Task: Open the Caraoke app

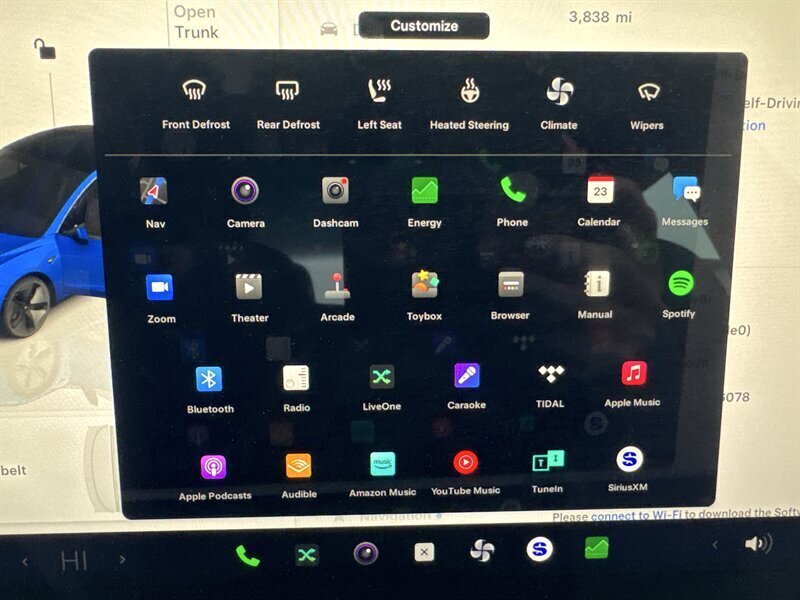Action: [x=466, y=377]
